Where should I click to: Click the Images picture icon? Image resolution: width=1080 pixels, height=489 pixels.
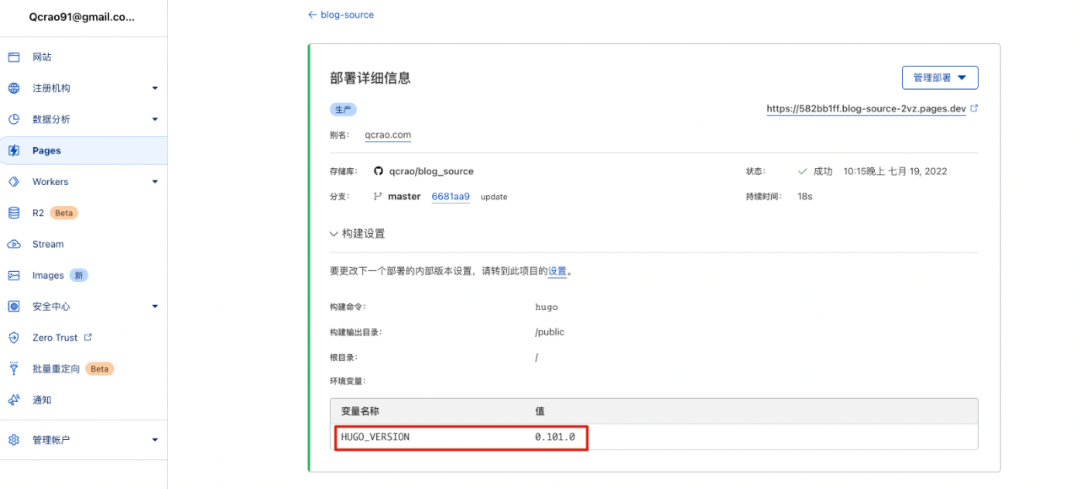(x=14, y=275)
